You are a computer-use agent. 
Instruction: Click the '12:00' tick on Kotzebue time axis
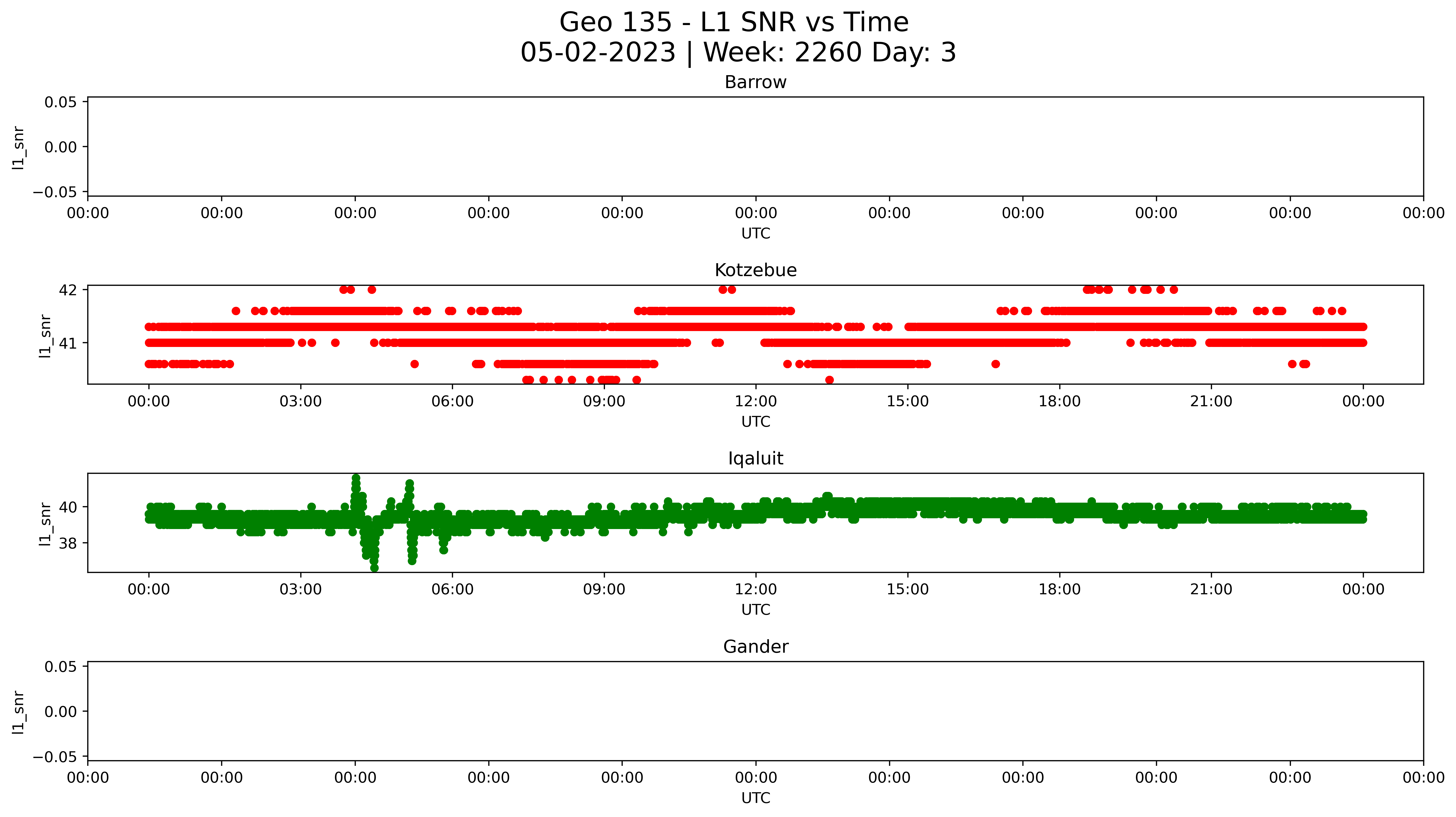[x=756, y=402]
